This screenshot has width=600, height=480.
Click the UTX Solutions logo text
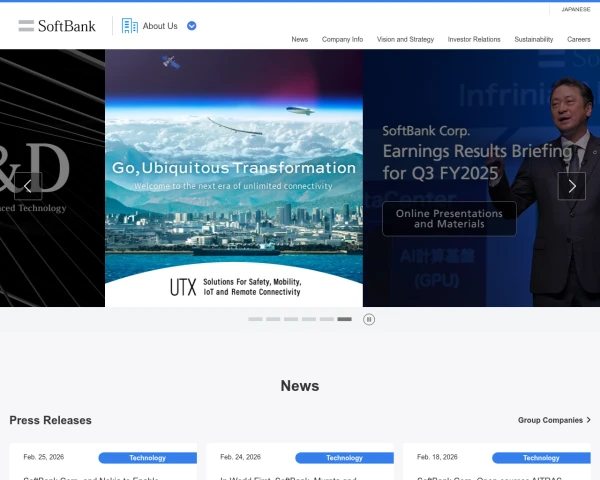[x=236, y=287]
